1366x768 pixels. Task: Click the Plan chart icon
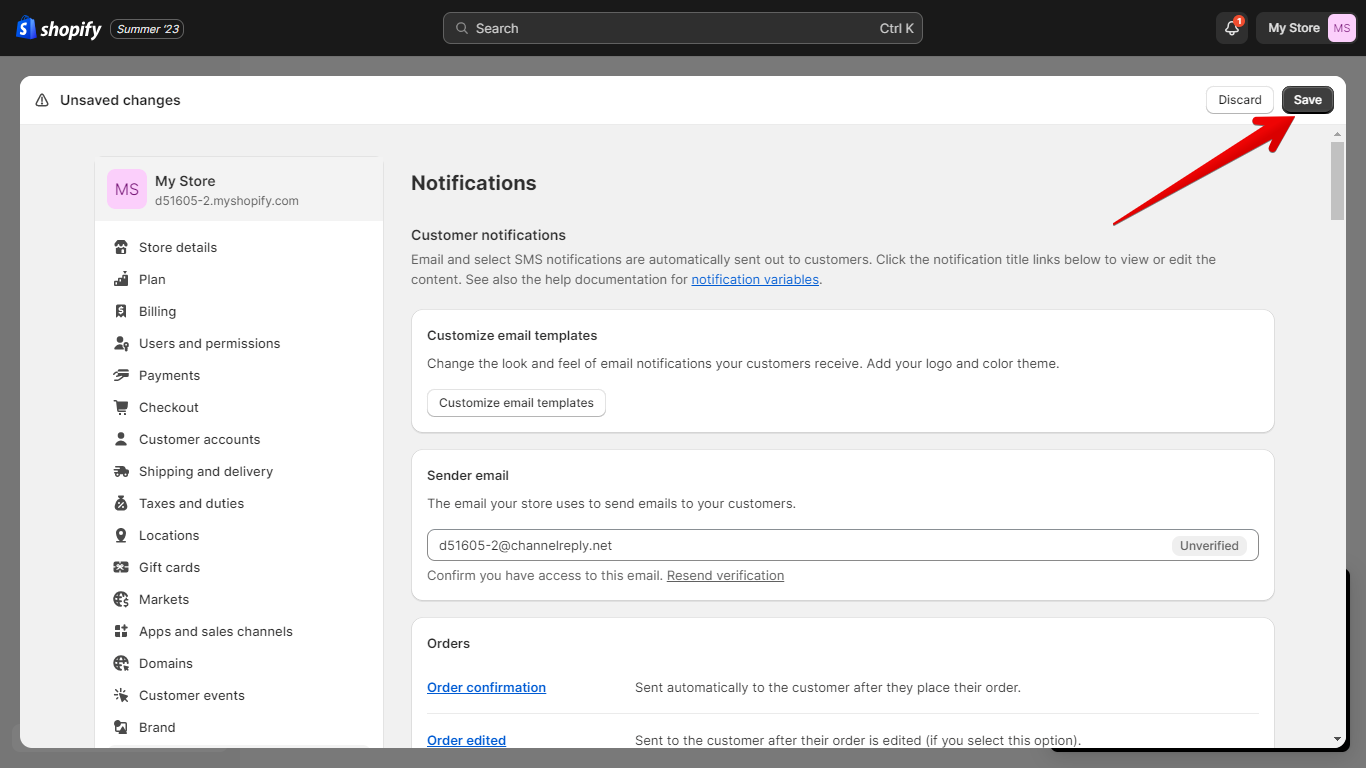pyautogui.click(x=121, y=279)
